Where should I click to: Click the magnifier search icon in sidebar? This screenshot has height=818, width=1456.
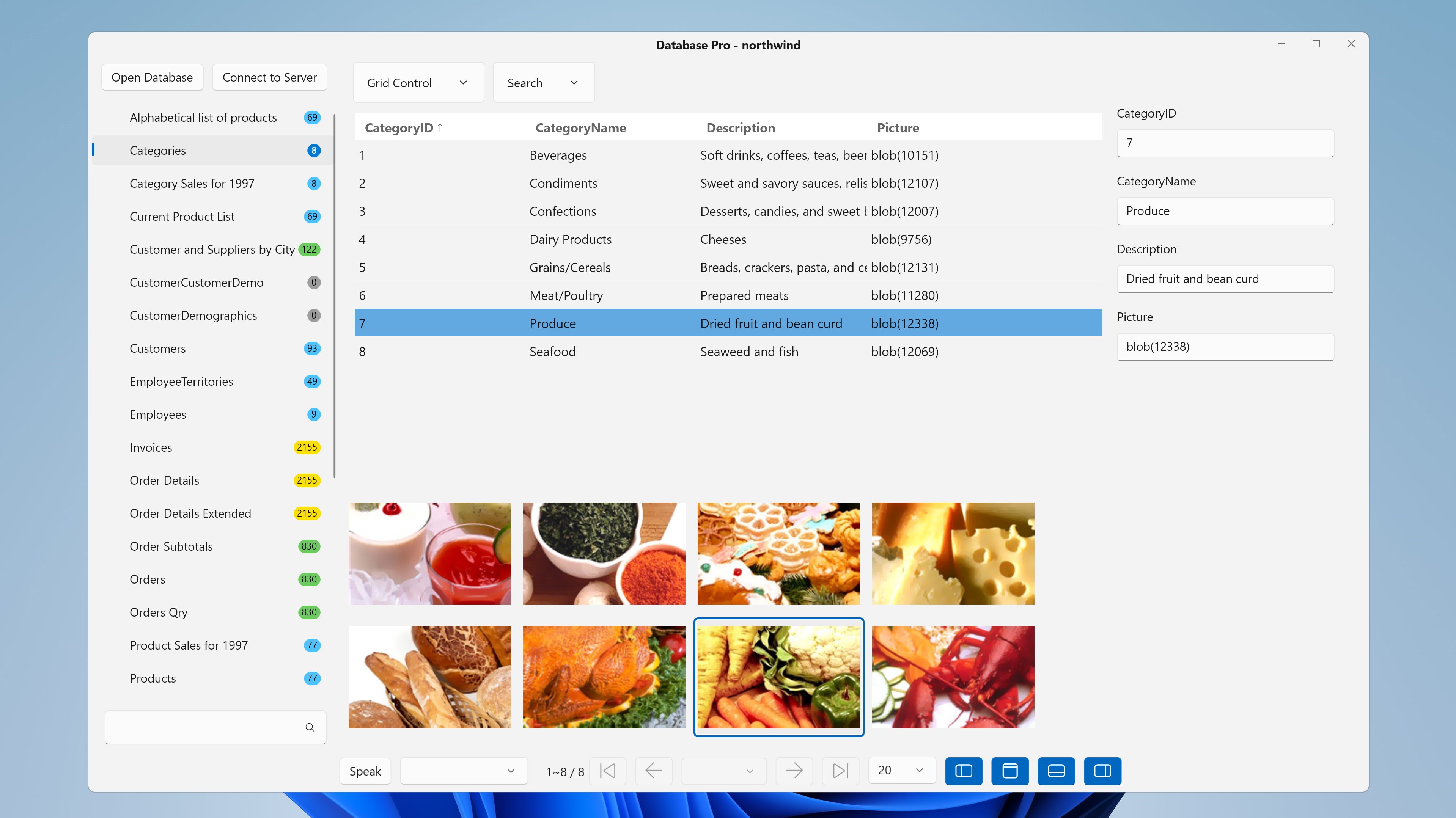tap(310, 728)
